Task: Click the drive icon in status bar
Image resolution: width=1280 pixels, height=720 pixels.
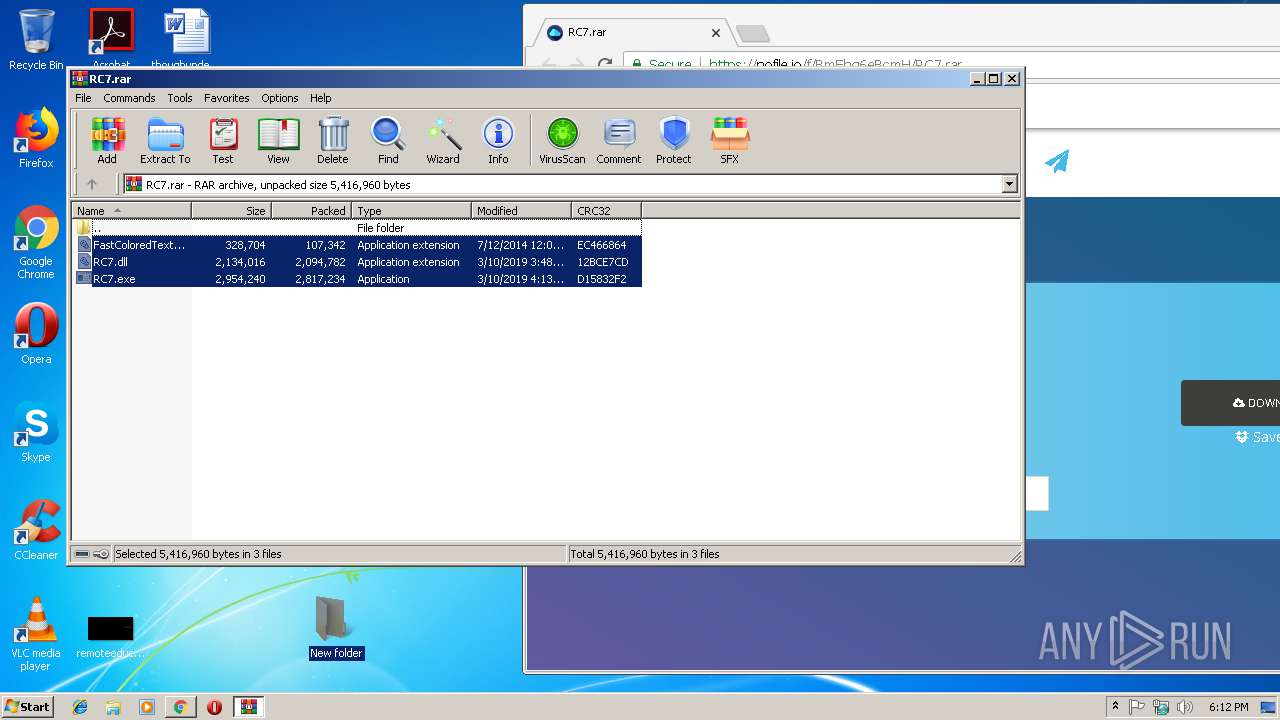Action: pos(82,554)
